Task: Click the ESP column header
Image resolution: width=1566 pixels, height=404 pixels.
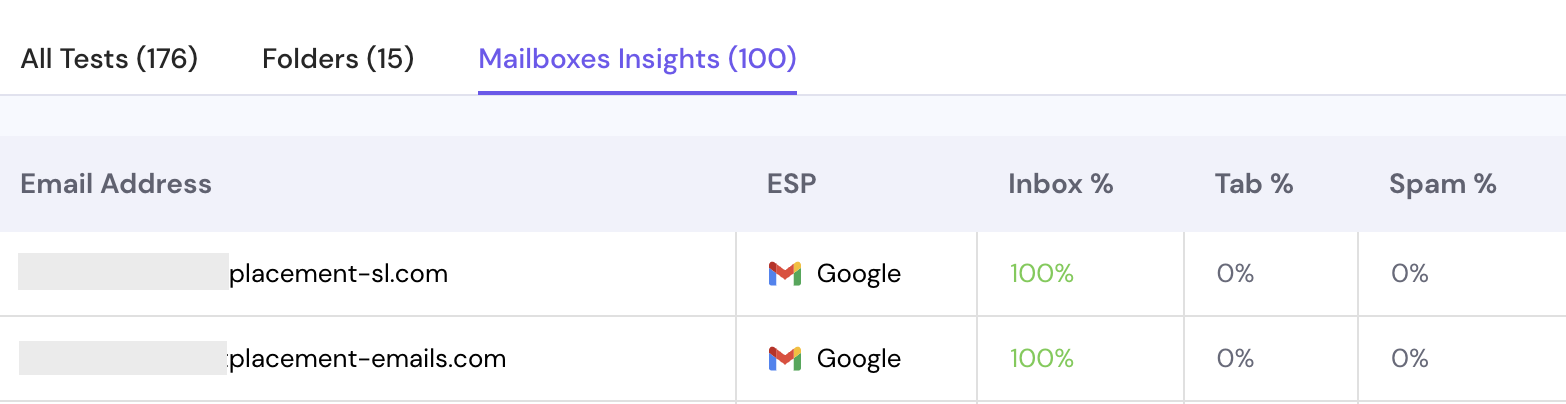Action: (x=791, y=184)
